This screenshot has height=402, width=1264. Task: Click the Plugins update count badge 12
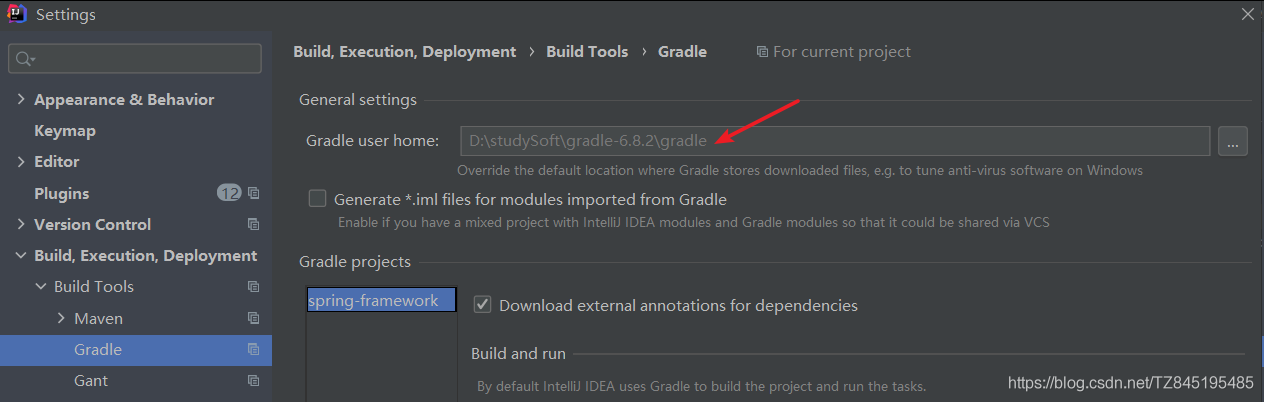pyautogui.click(x=230, y=193)
